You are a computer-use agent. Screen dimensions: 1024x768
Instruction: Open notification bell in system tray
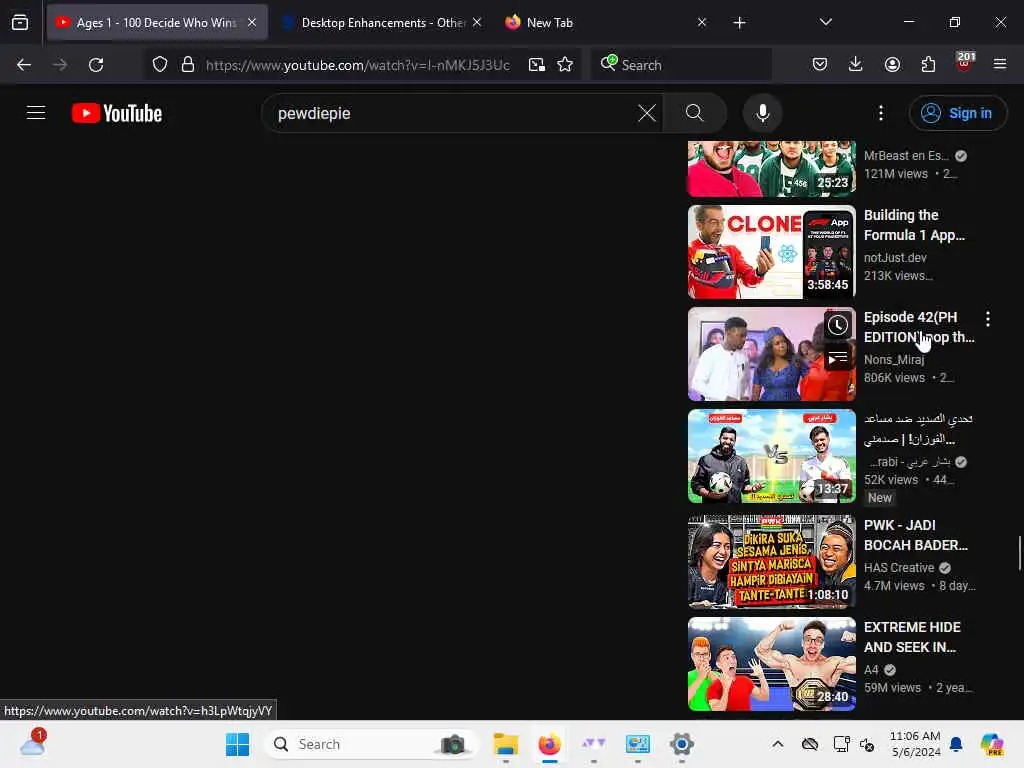[x=956, y=744]
